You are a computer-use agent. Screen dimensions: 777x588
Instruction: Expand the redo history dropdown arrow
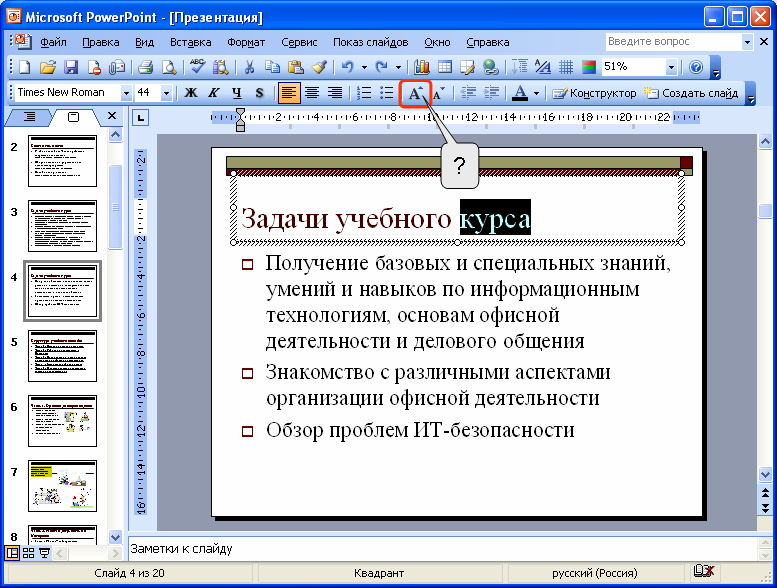(x=398, y=67)
